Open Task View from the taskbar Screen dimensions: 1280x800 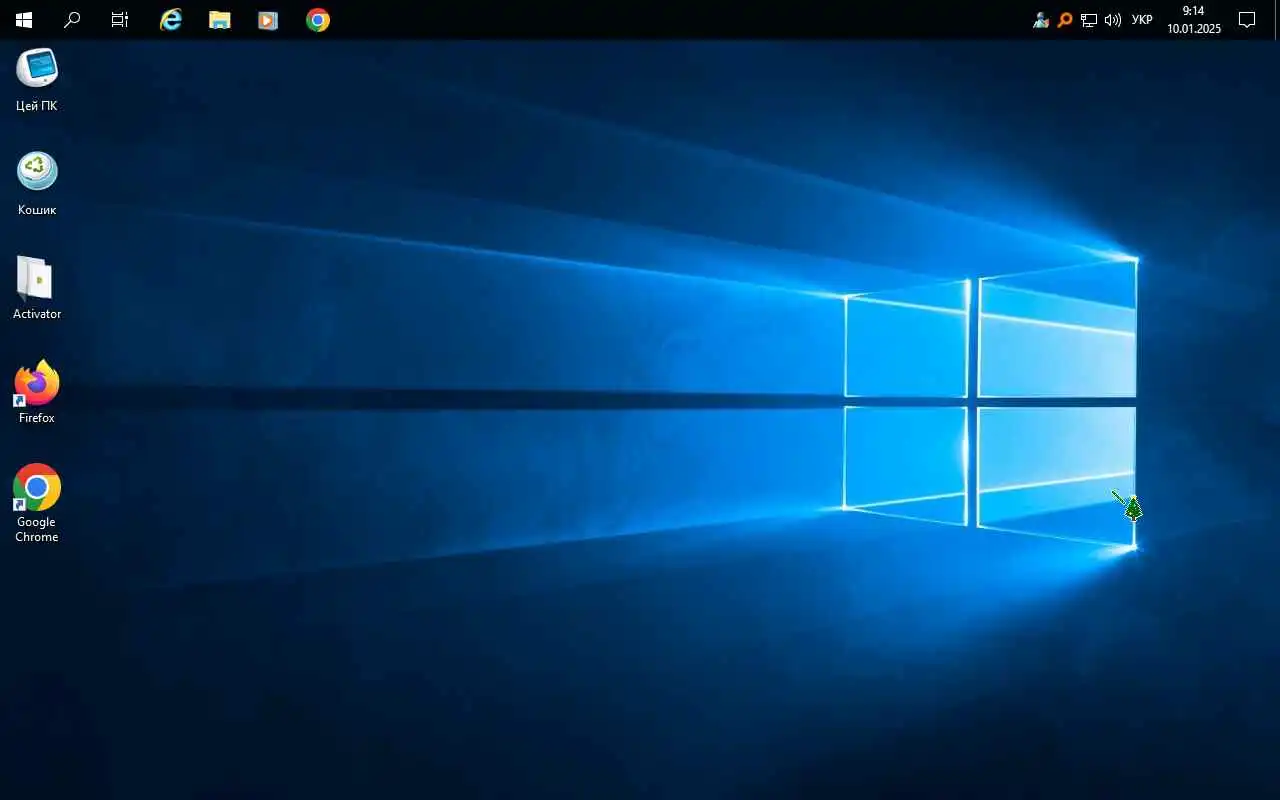pyautogui.click(x=120, y=20)
